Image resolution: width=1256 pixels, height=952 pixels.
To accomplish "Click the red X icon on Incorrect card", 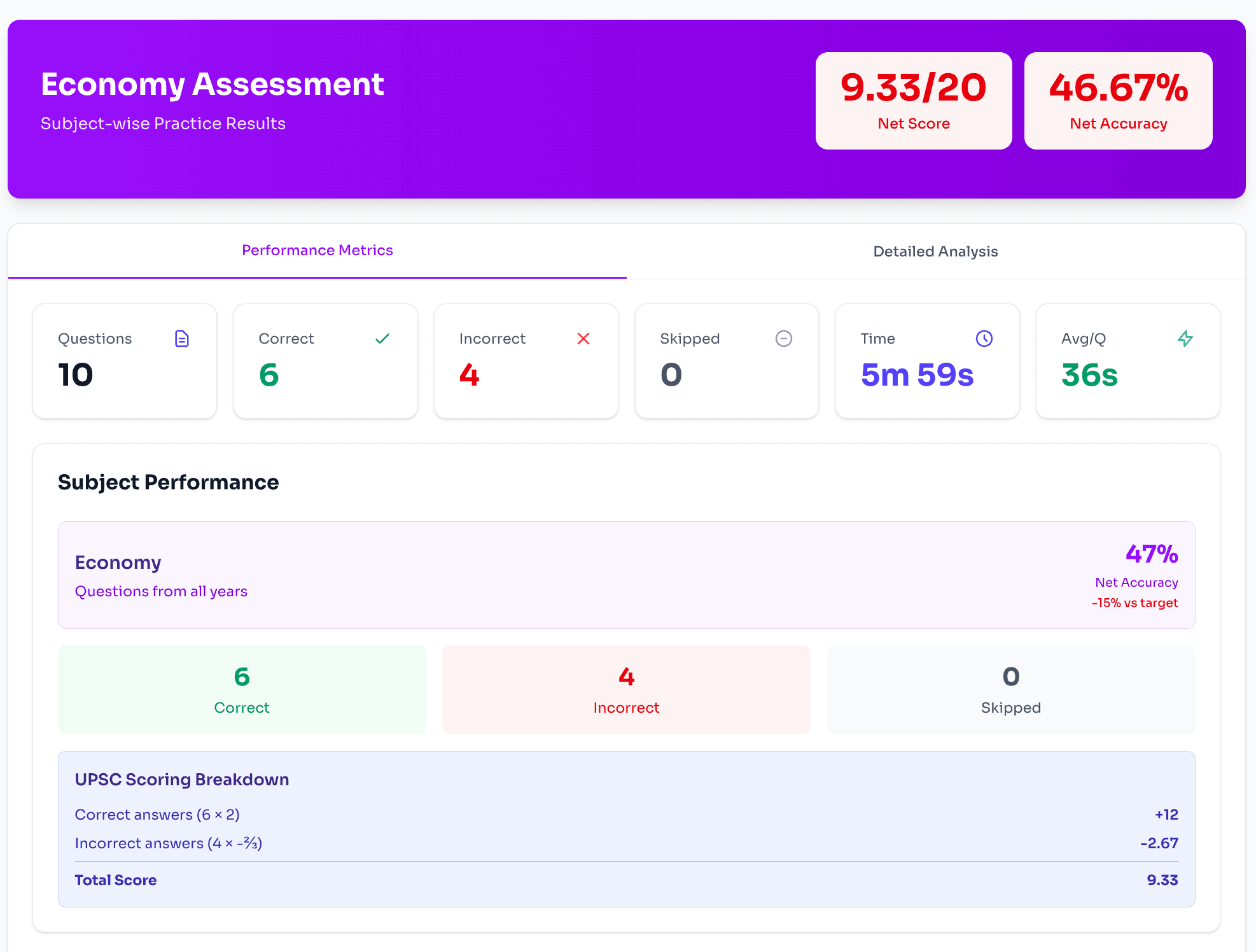I will (x=583, y=339).
